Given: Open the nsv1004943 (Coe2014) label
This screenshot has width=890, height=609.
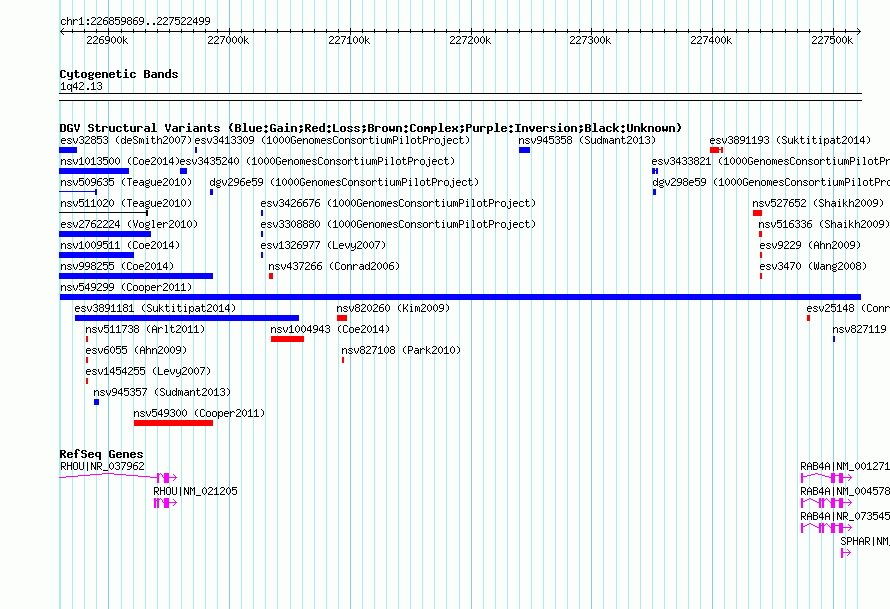Looking at the screenshot, I should click(x=330, y=329).
